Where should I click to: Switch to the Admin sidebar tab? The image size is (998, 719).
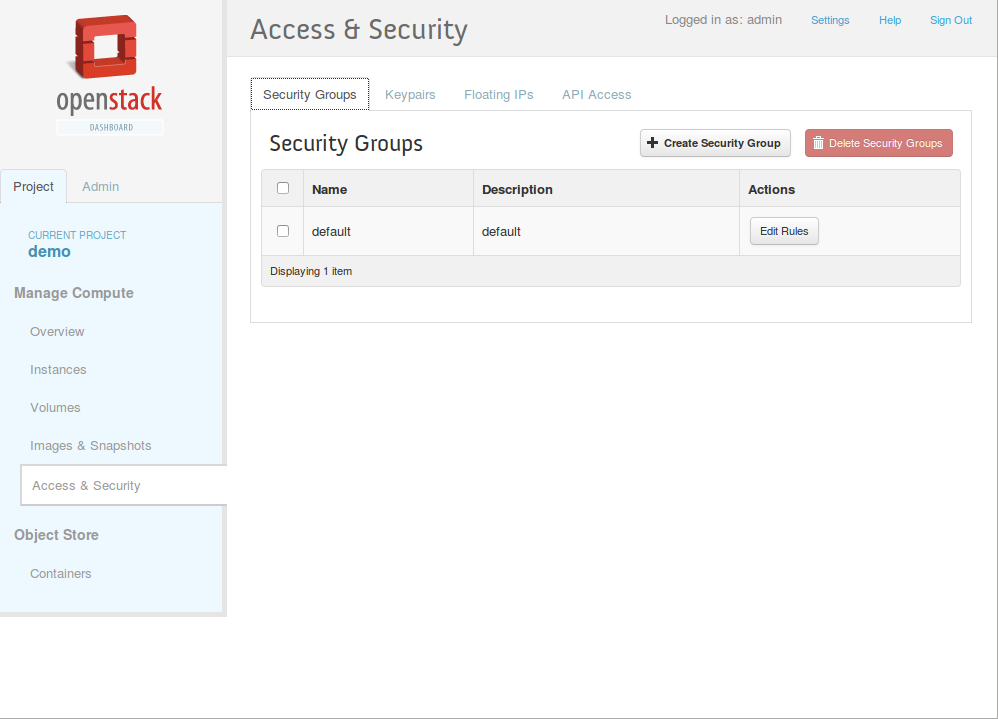click(101, 186)
